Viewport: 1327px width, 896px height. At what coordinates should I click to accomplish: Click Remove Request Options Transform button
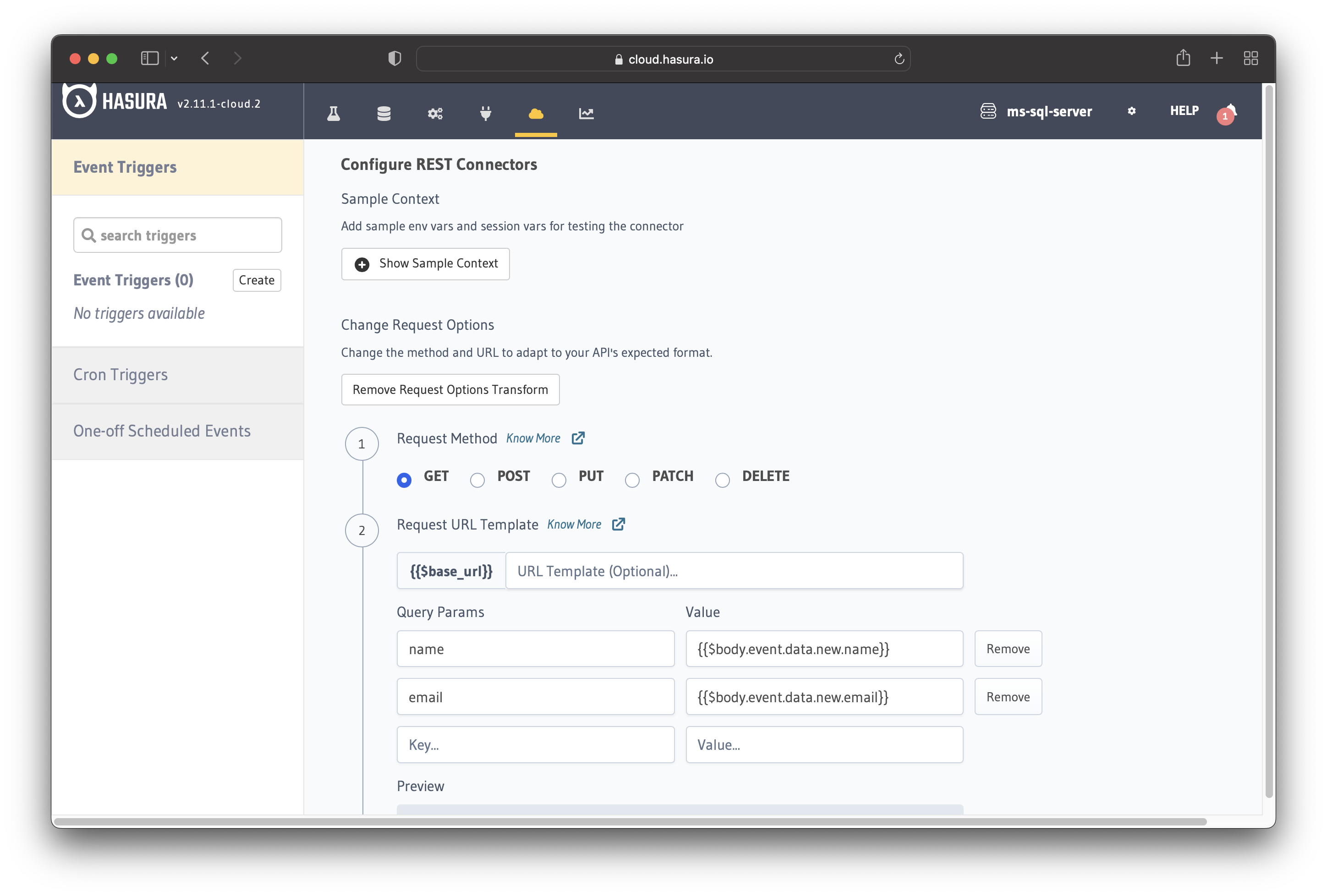pyautogui.click(x=450, y=389)
